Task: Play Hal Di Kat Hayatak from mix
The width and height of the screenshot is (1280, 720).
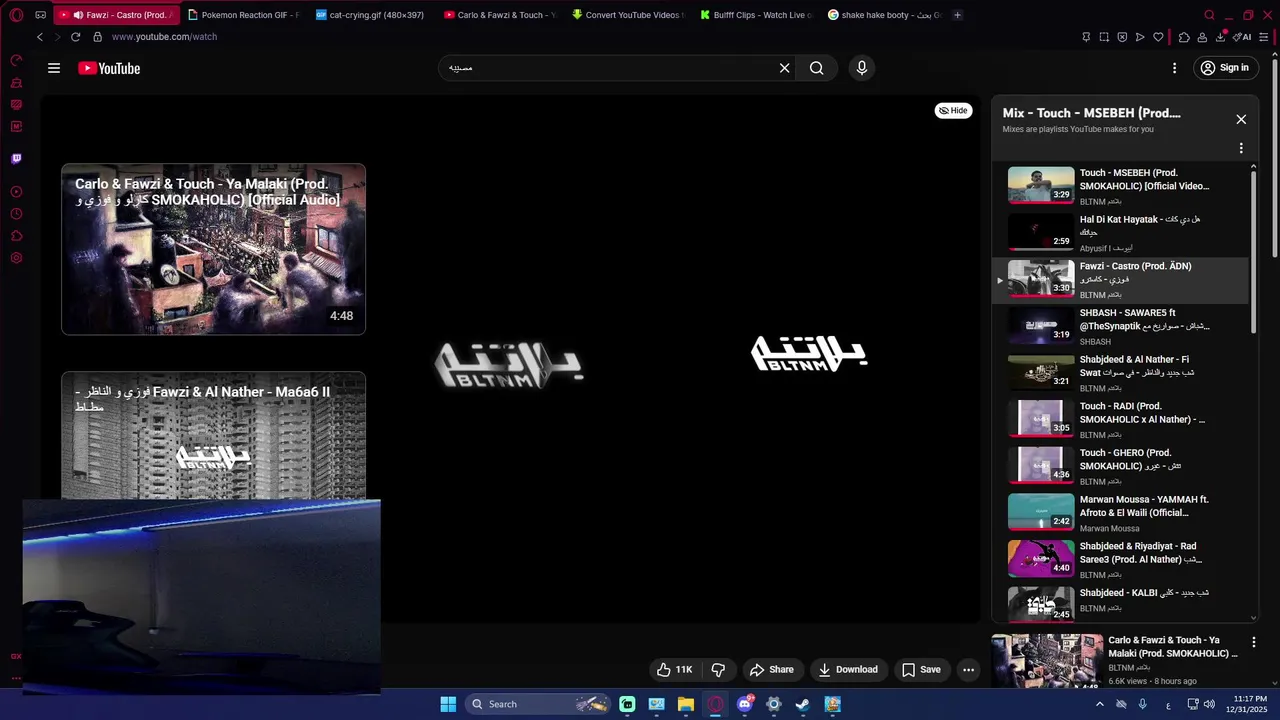Action: [x=1120, y=232]
